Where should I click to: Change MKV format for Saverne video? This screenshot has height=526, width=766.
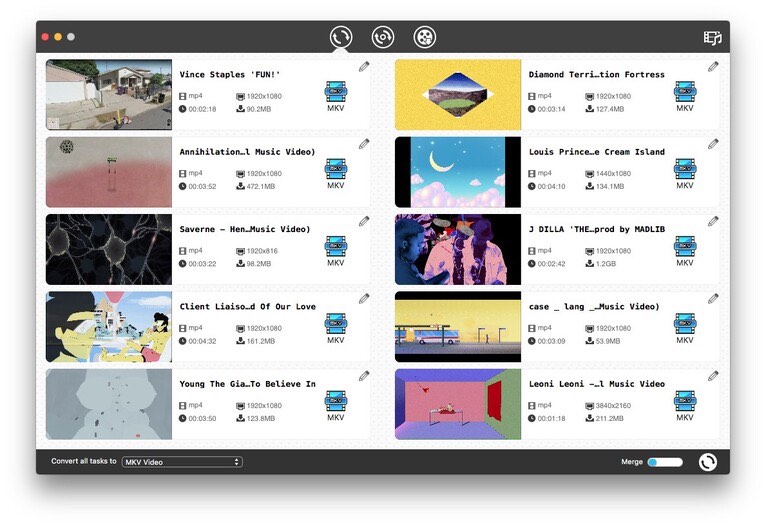(336, 251)
